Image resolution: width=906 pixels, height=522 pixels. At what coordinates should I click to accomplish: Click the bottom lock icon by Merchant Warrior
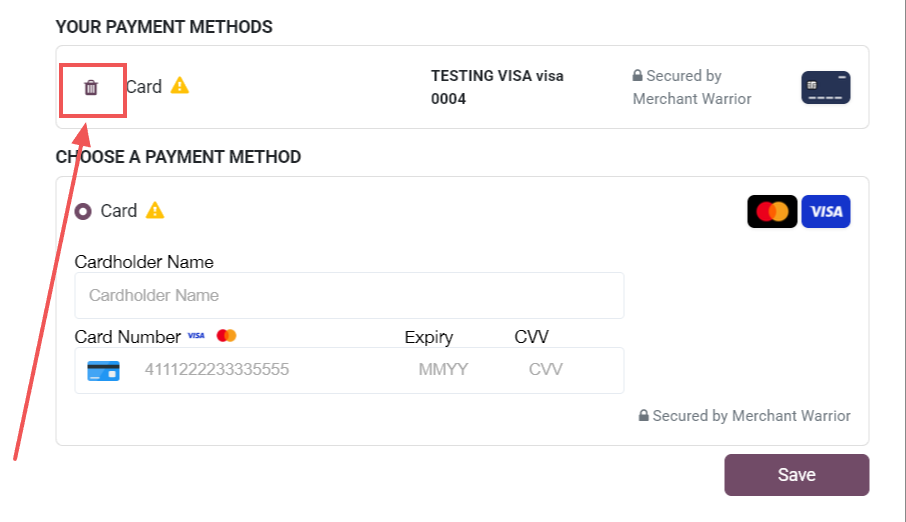(x=644, y=416)
